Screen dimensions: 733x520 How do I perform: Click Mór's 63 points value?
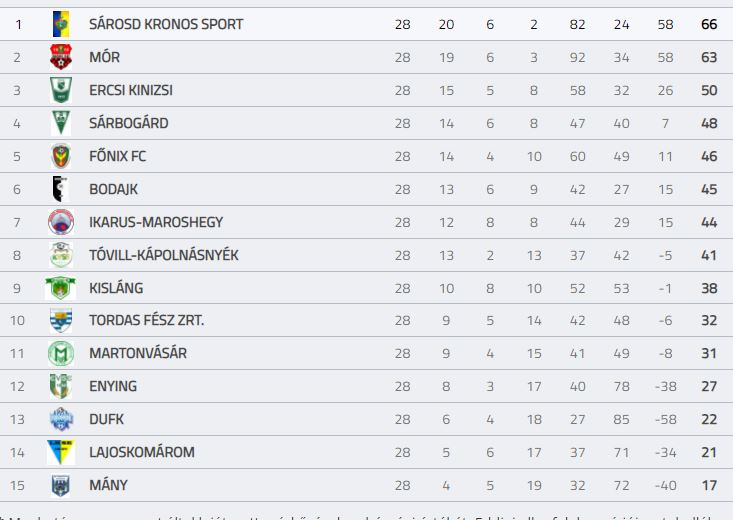(709, 57)
